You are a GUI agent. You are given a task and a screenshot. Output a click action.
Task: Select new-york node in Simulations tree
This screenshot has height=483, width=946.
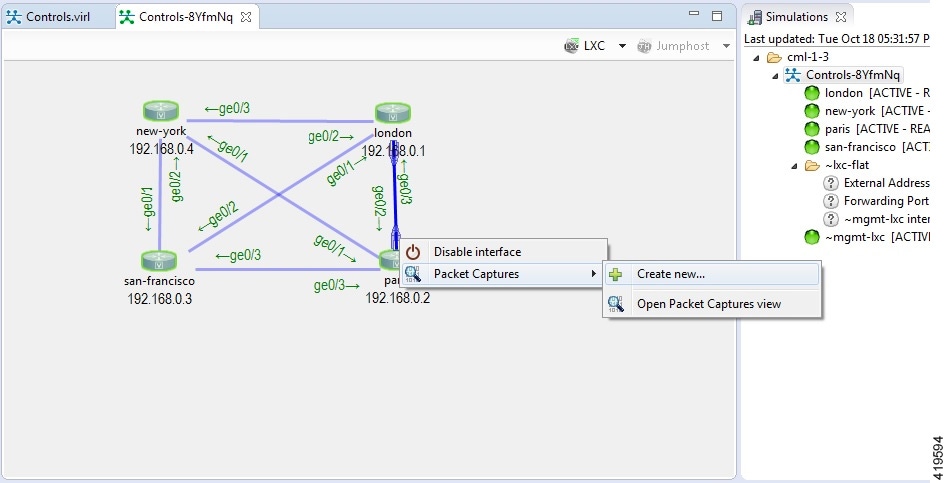tap(877, 111)
